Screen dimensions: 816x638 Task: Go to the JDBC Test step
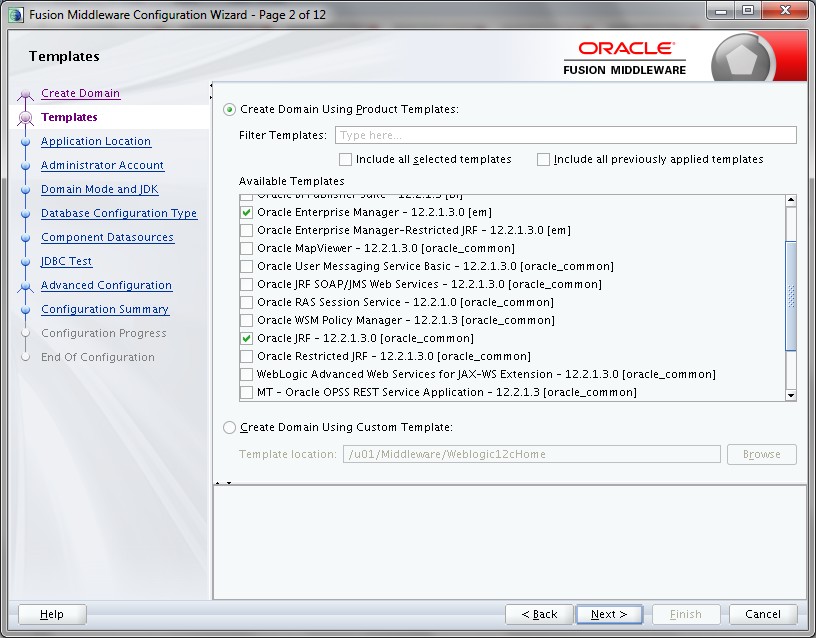pos(67,261)
